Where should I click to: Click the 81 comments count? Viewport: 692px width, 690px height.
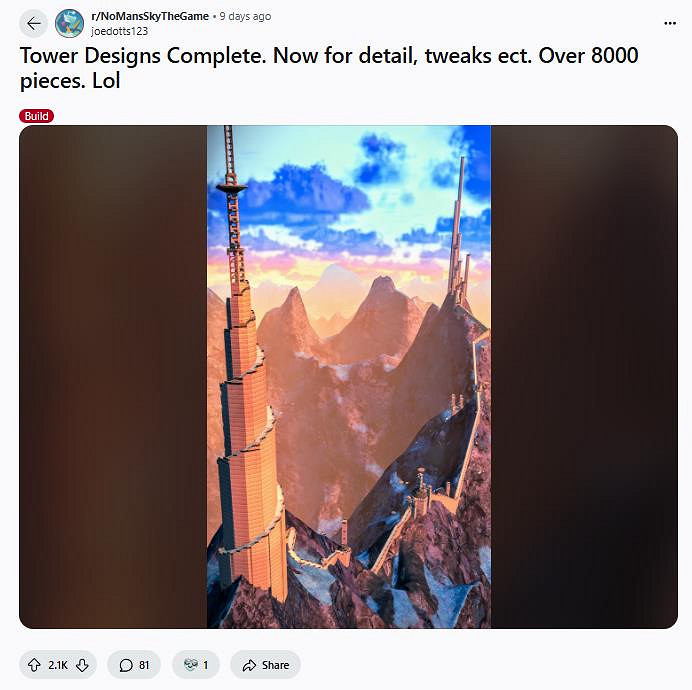click(144, 665)
